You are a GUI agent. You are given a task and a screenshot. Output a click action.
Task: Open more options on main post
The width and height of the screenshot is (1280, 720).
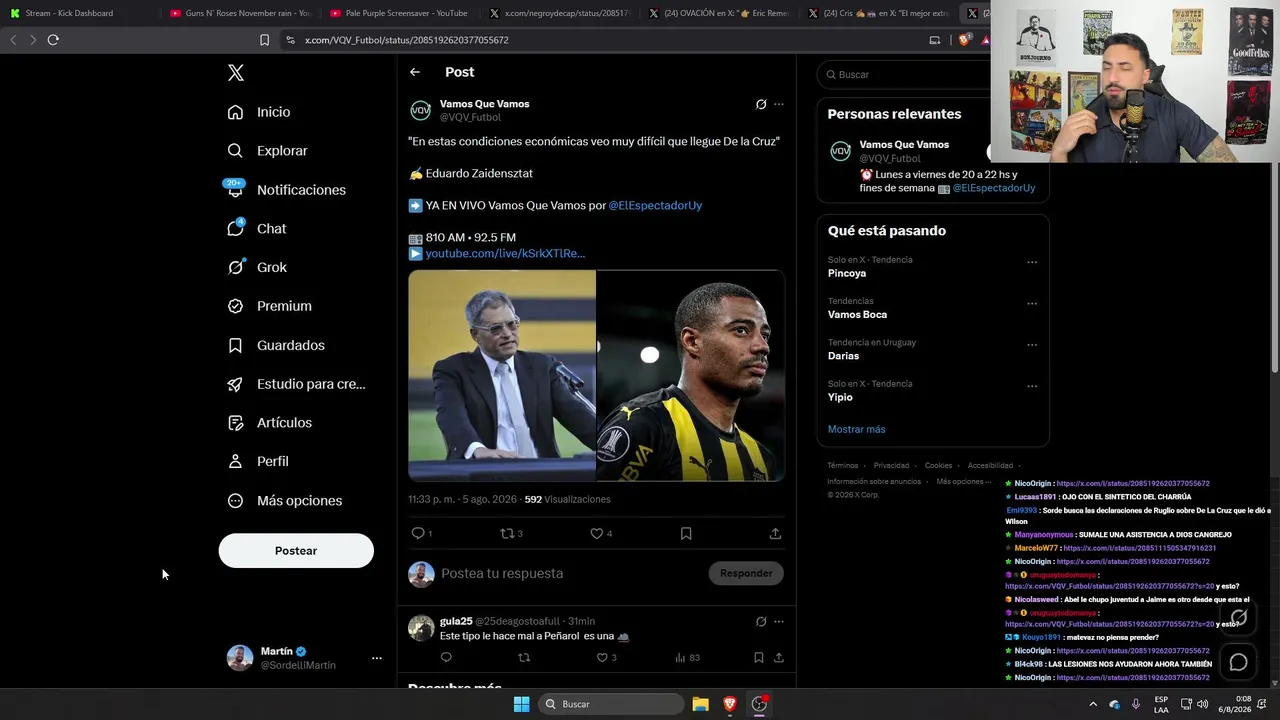click(x=779, y=104)
